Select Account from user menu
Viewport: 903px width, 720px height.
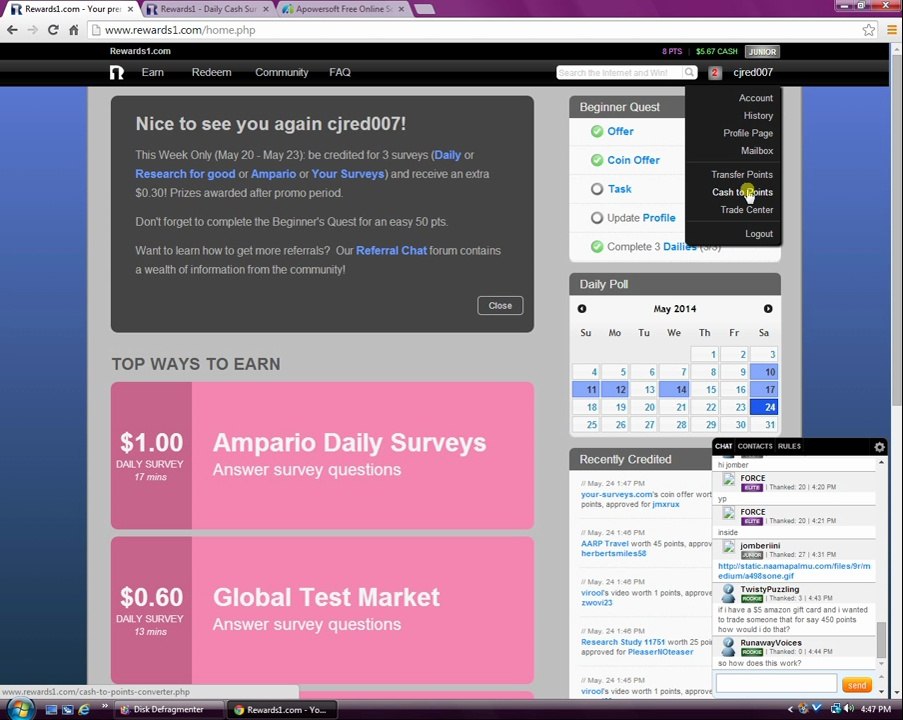coord(756,98)
